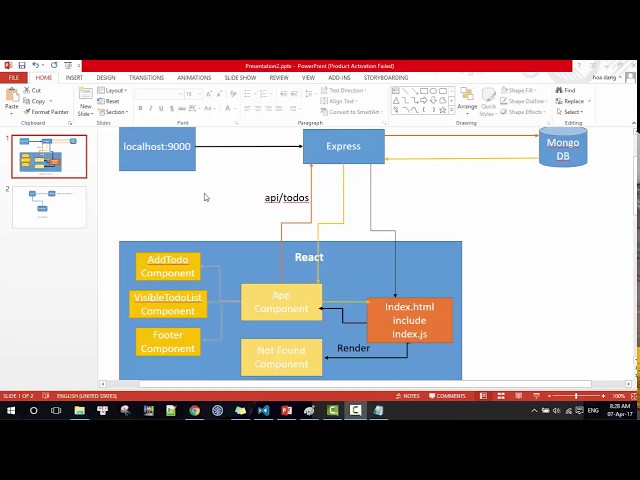Toggle the NOTES pane
The height and width of the screenshot is (480, 640).
coord(407,396)
